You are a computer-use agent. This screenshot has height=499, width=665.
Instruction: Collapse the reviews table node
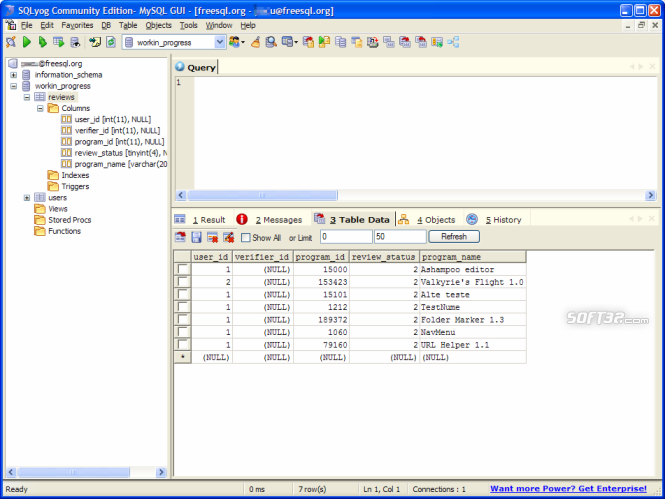point(27,97)
